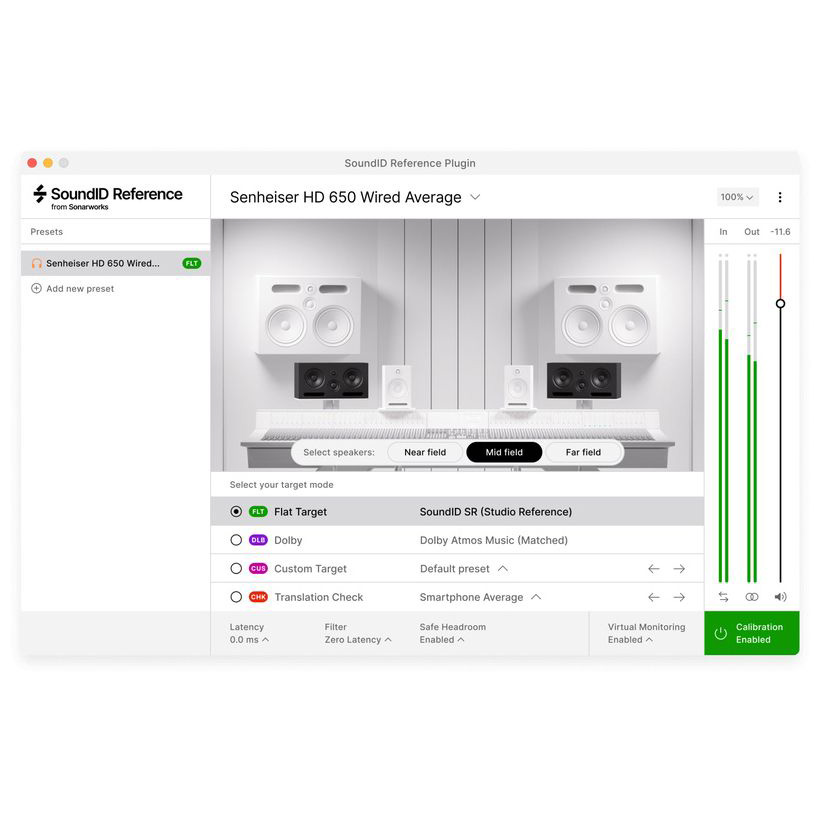Open the Latency 0.0 ms menu

click(249, 633)
